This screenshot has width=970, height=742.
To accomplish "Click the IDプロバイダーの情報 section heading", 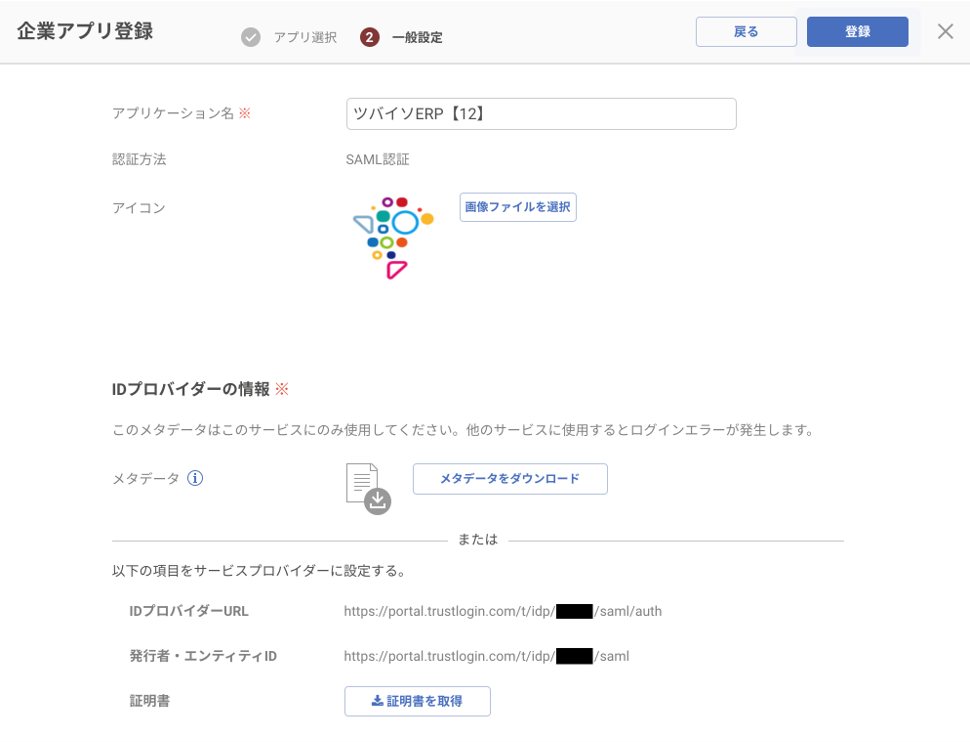I will 191,389.
